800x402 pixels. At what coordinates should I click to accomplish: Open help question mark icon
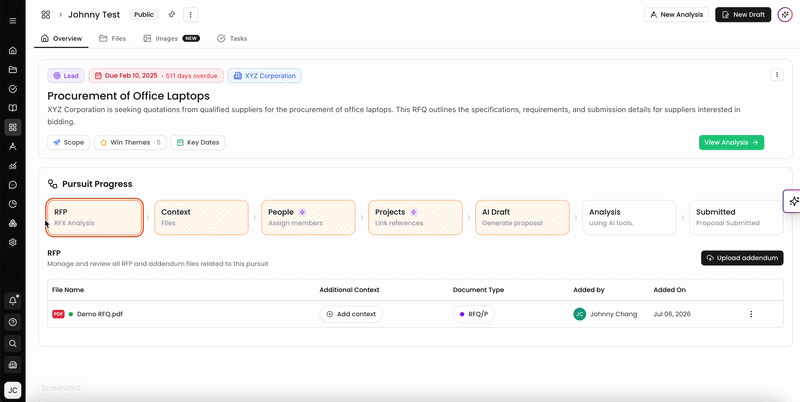[13, 322]
